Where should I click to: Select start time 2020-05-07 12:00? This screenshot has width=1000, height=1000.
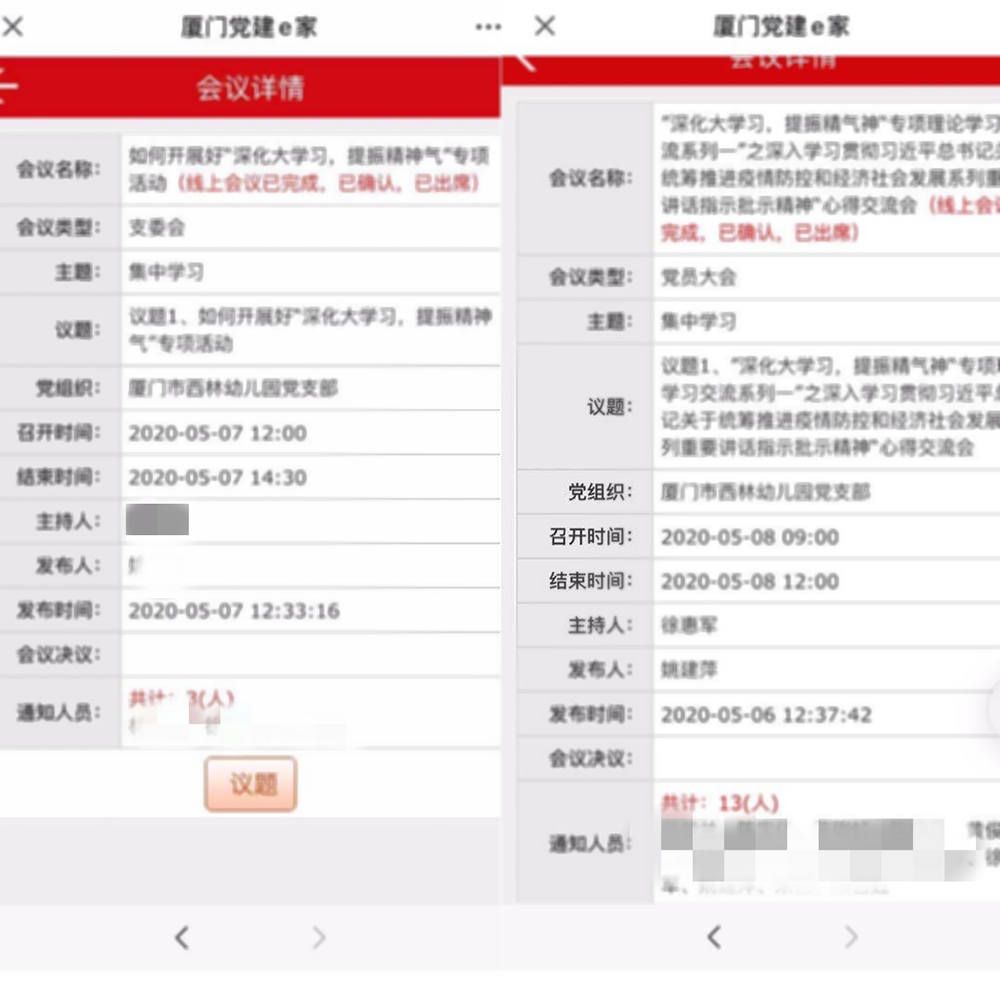[x=217, y=433]
